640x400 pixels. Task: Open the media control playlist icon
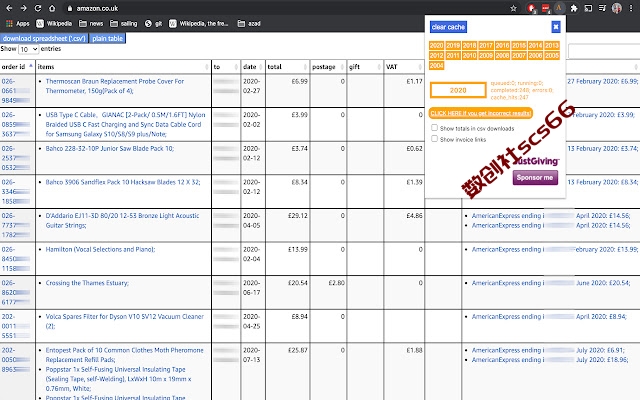click(602, 8)
